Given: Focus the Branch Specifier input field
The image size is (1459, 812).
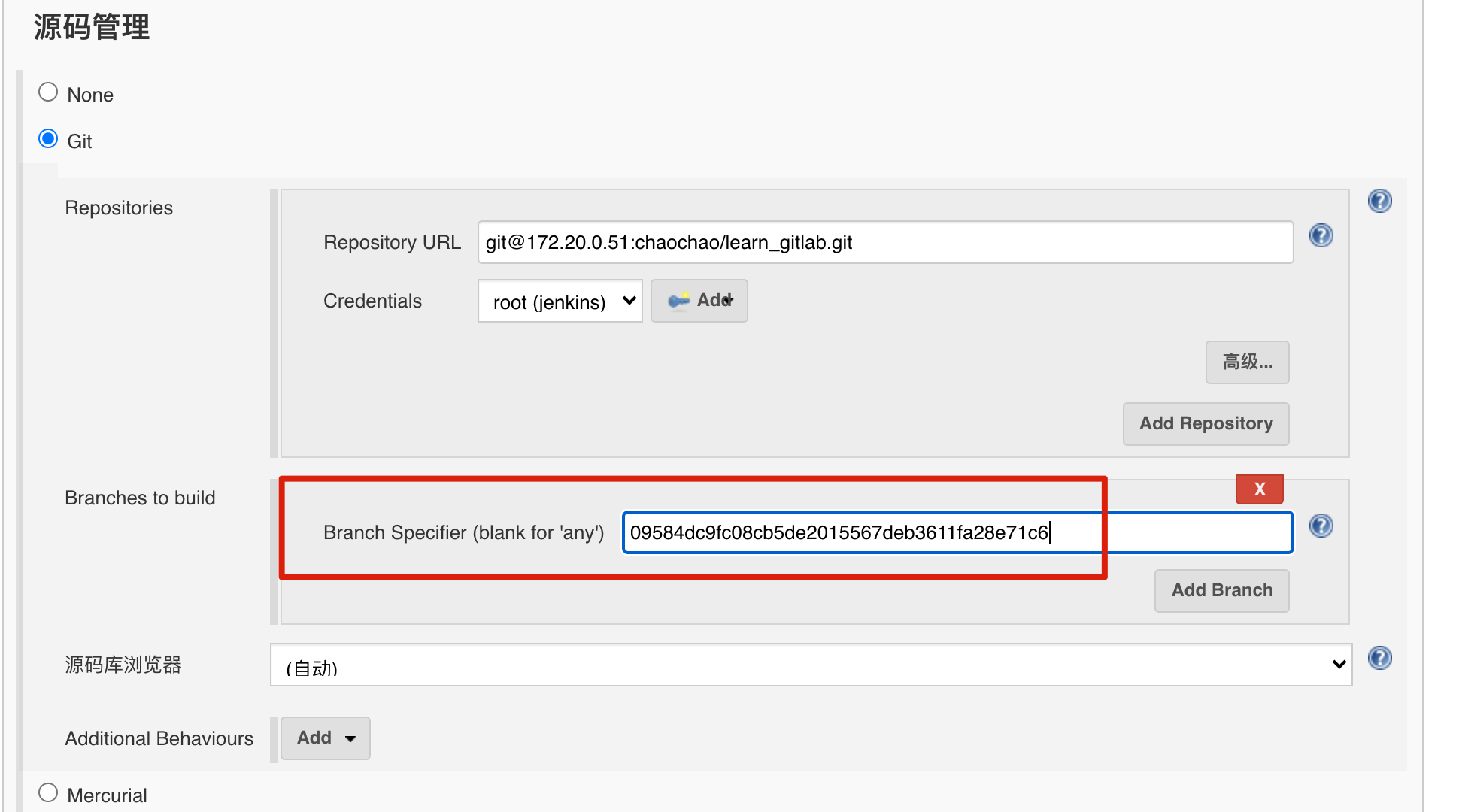Looking at the screenshot, I should point(957,532).
